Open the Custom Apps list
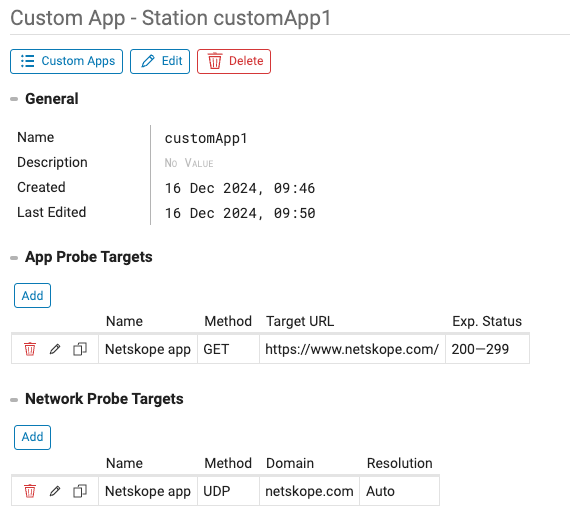The image size is (570, 525). (67, 61)
